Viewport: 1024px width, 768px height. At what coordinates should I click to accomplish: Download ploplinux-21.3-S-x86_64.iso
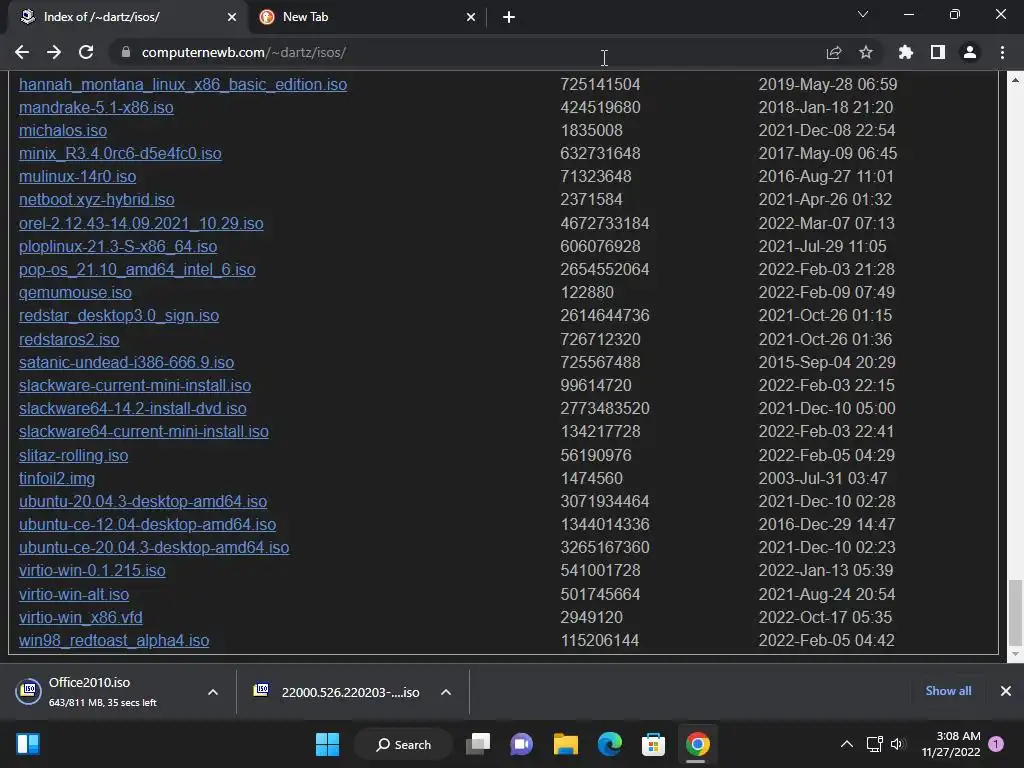pyautogui.click(x=118, y=246)
